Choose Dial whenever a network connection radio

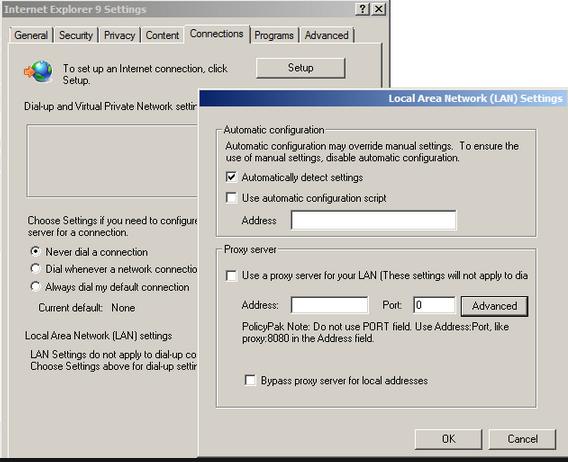[x=36, y=269]
